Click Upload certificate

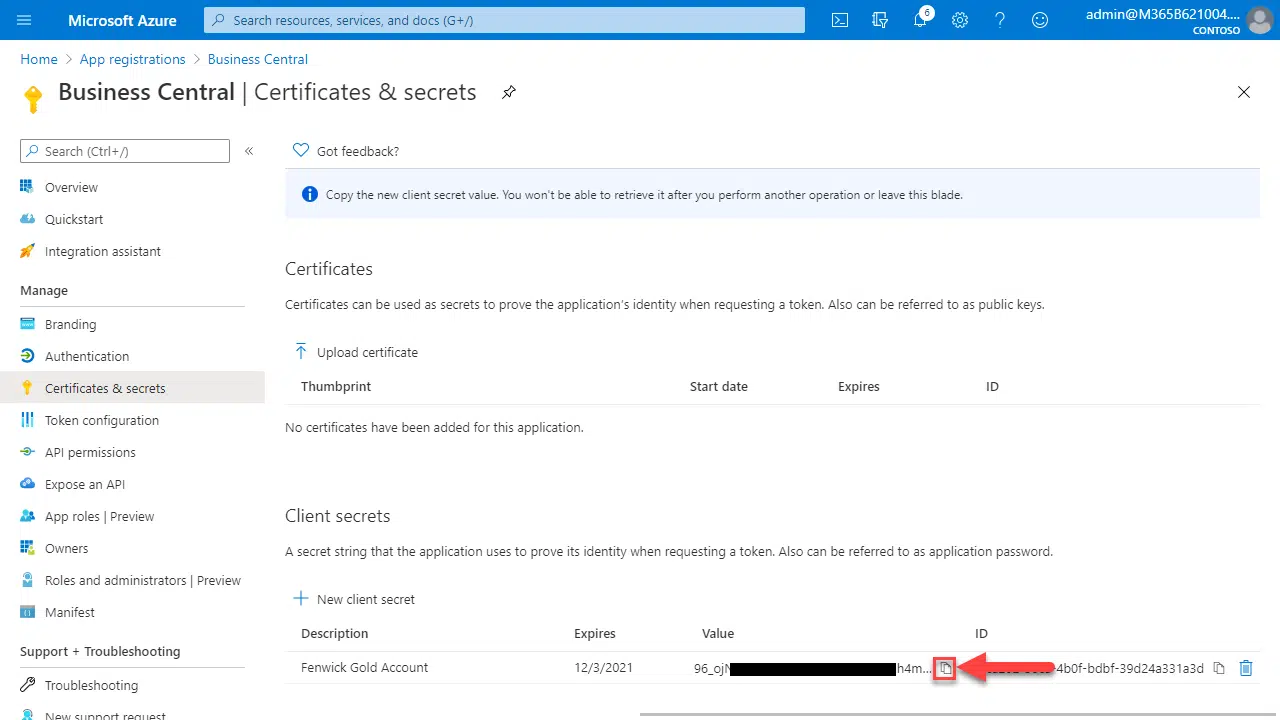coord(356,352)
